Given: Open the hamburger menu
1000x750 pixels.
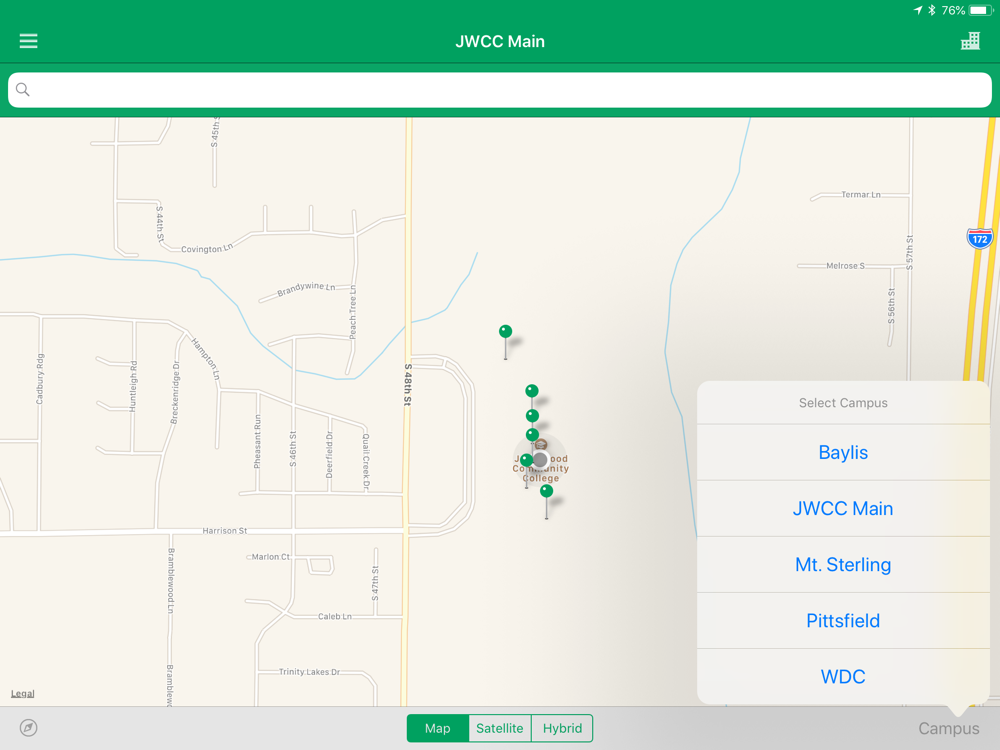Looking at the screenshot, I should pyautogui.click(x=28, y=41).
